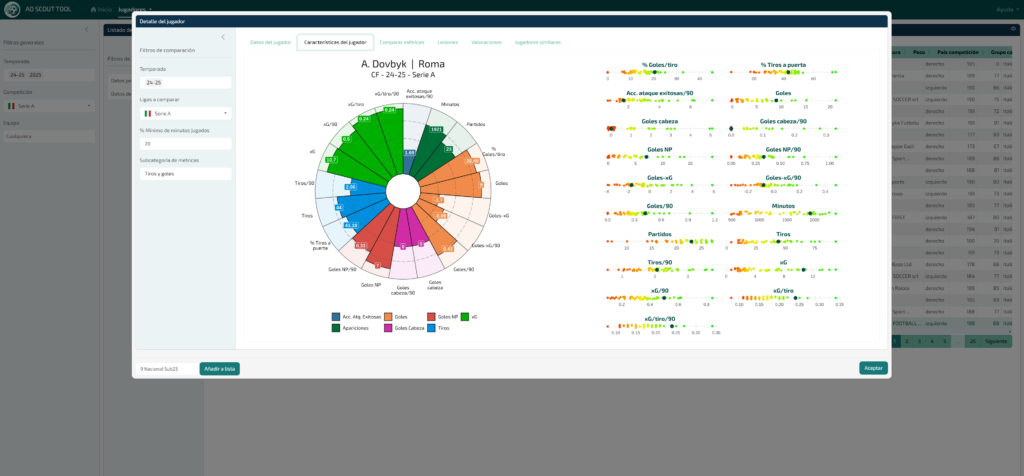The width and height of the screenshot is (1024, 476).
Task: Toggle the eye icon on background list panel
Action: tap(1014, 29)
